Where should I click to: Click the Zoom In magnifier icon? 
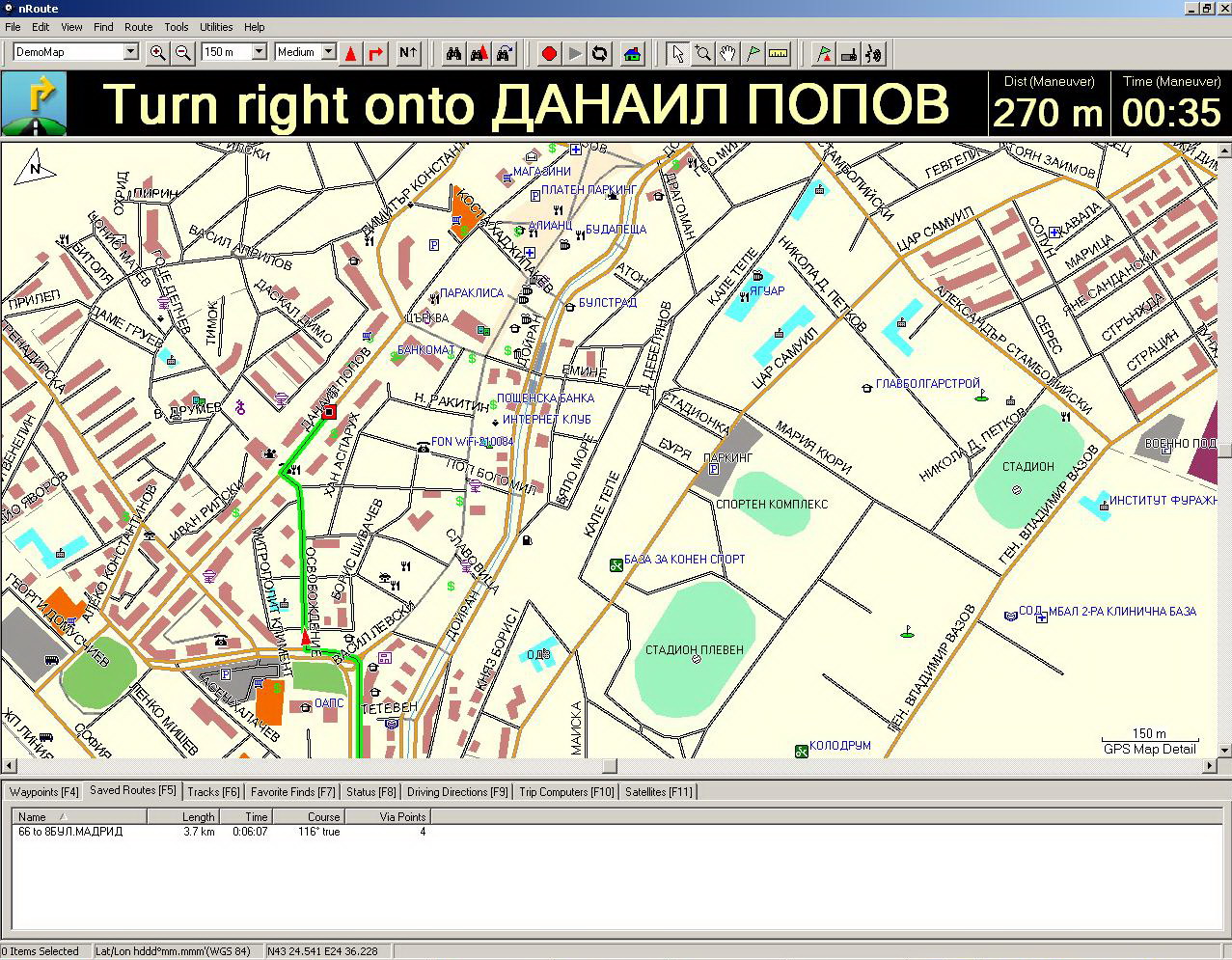(157, 53)
